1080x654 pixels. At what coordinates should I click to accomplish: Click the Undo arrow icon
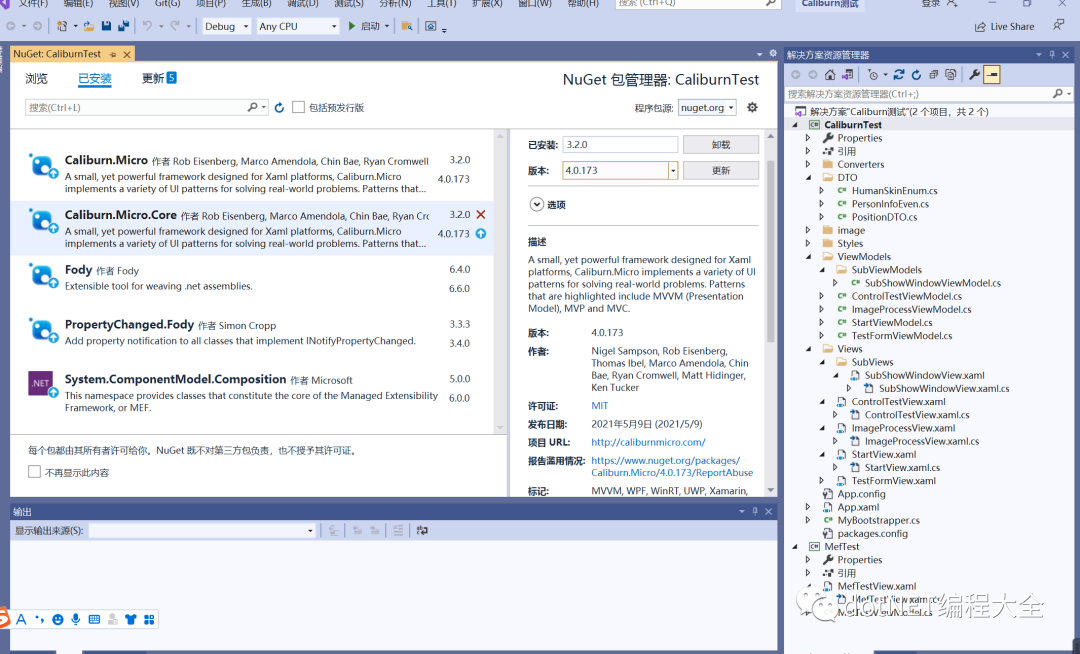pos(147,26)
